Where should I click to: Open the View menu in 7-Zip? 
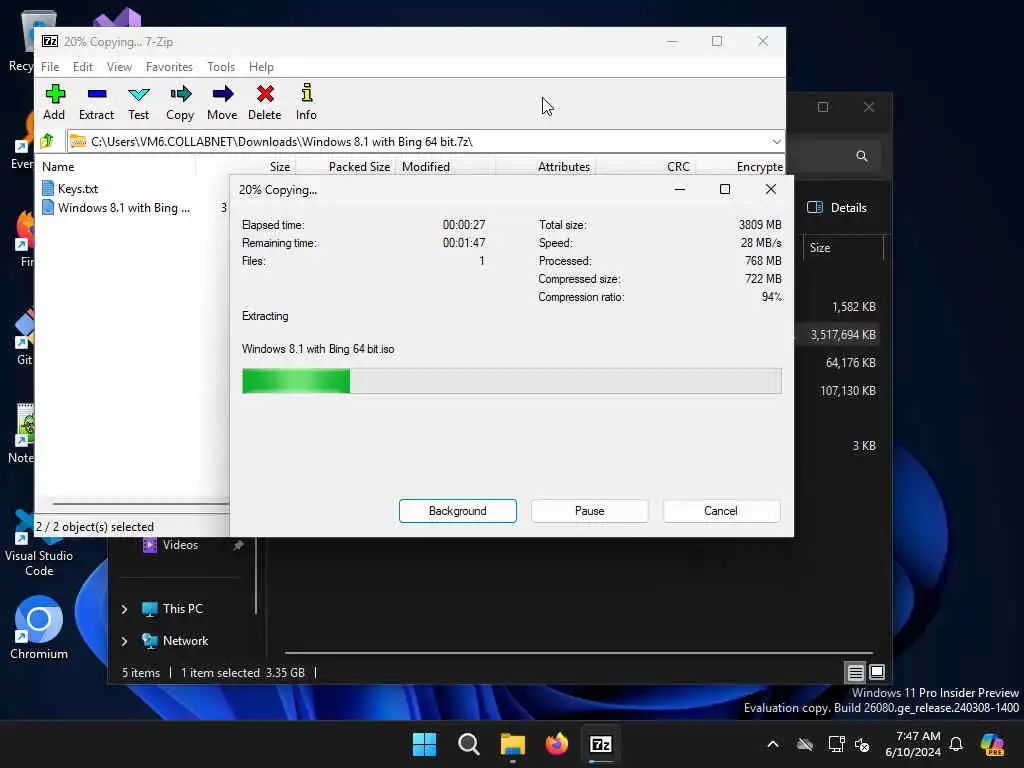(x=120, y=67)
